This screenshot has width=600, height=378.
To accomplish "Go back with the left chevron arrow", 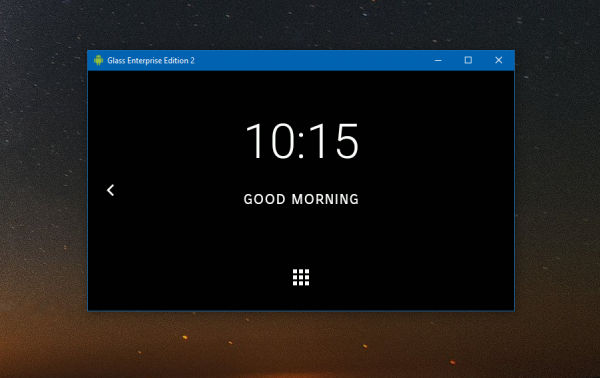I will click(x=111, y=190).
